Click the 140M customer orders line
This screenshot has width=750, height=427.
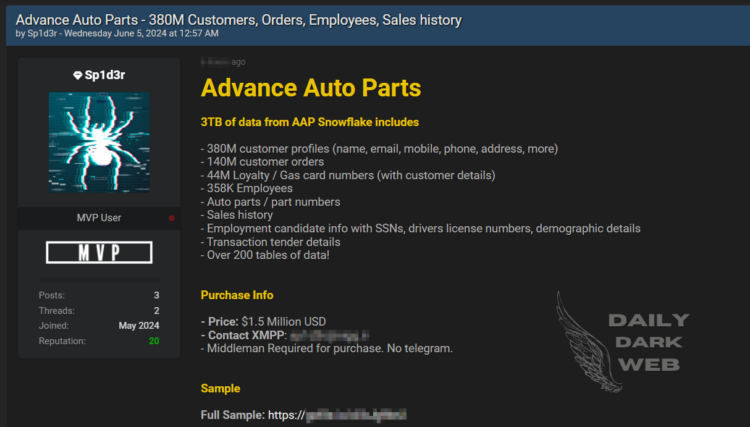[x=262, y=162]
